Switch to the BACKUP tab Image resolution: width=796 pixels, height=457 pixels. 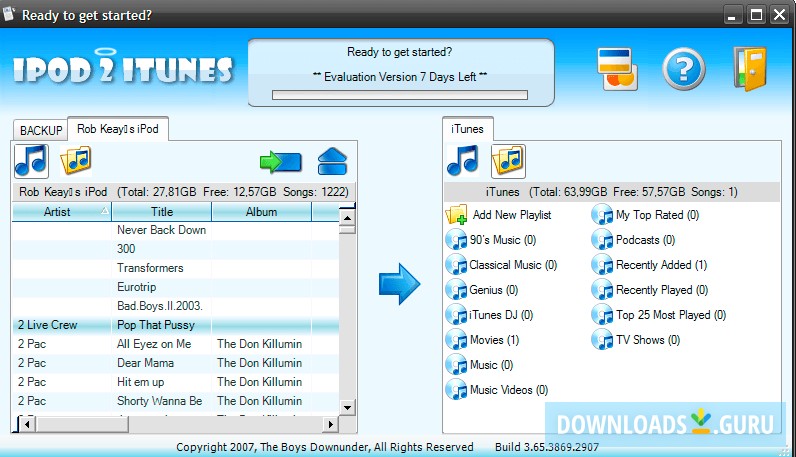41,130
